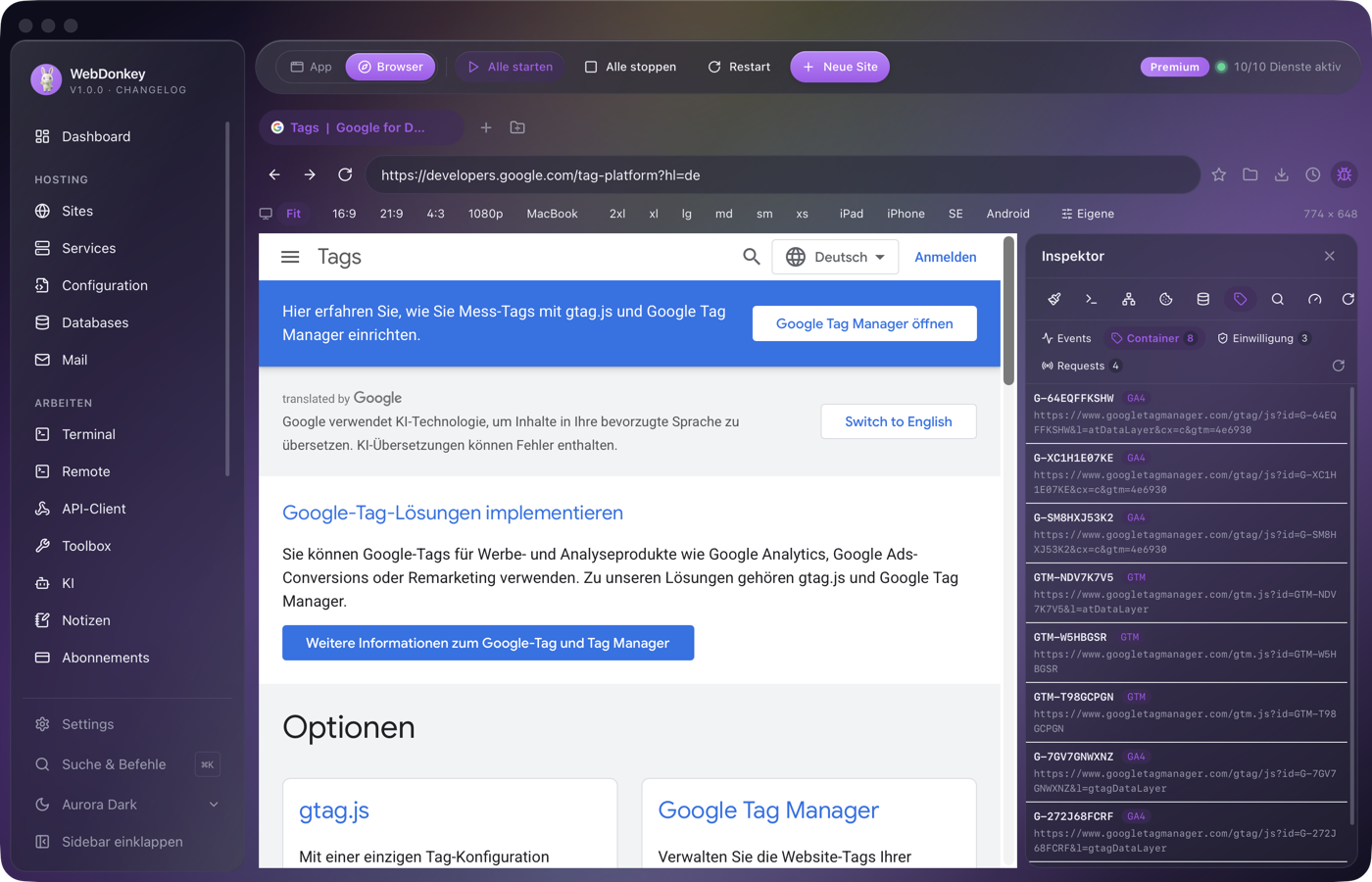The height and width of the screenshot is (882, 1372).
Task: Switch to the Events tab
Action: (x=1066, y=338)
